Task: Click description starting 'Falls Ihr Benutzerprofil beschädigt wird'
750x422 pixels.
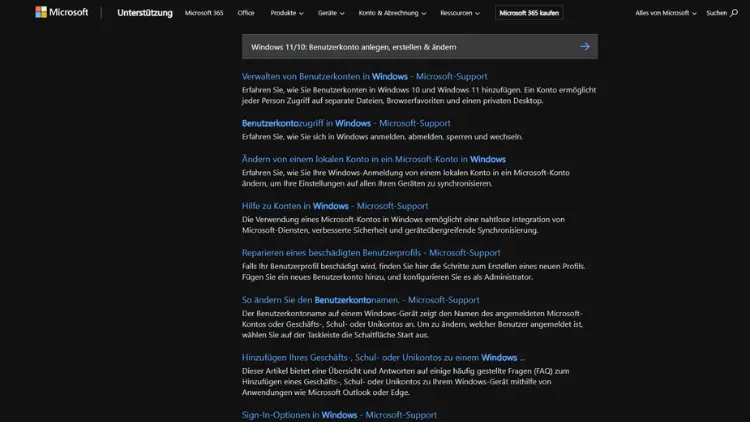Action: (x=414, y=272)
